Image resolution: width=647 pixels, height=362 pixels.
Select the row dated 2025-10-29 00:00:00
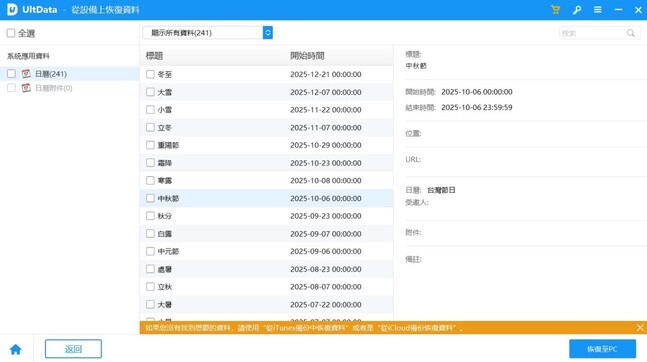(x=266, y=145)
